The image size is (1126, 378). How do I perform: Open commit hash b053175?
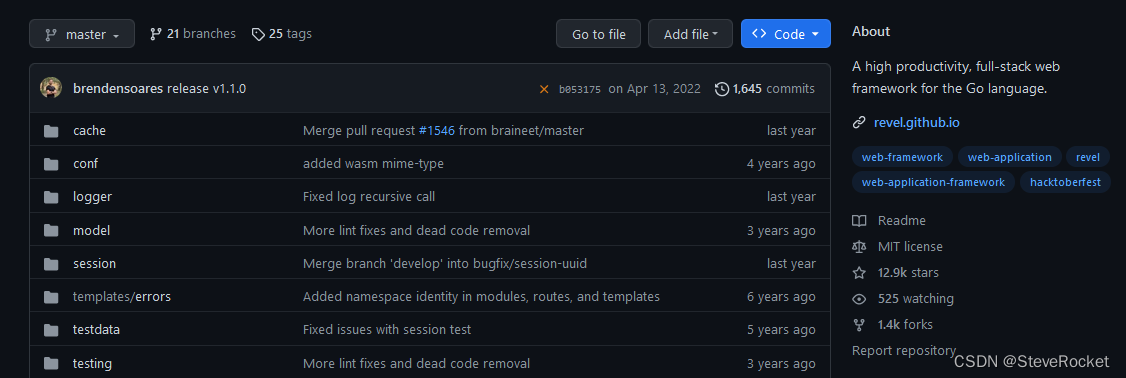(x=580, y=89)
